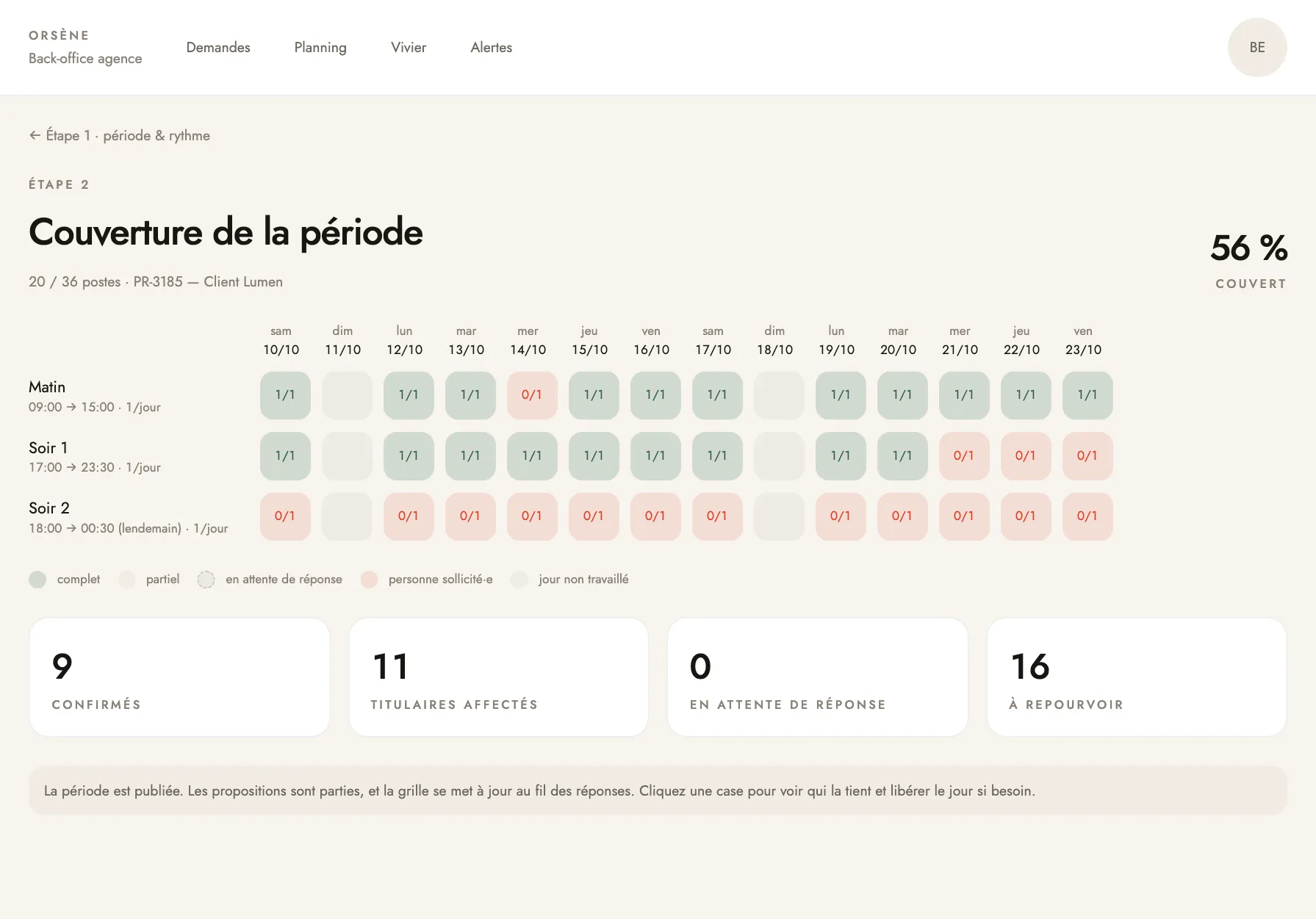
Task: Select the Soir 1 cell for jeu 22/10
Action: pos(1026,455)
